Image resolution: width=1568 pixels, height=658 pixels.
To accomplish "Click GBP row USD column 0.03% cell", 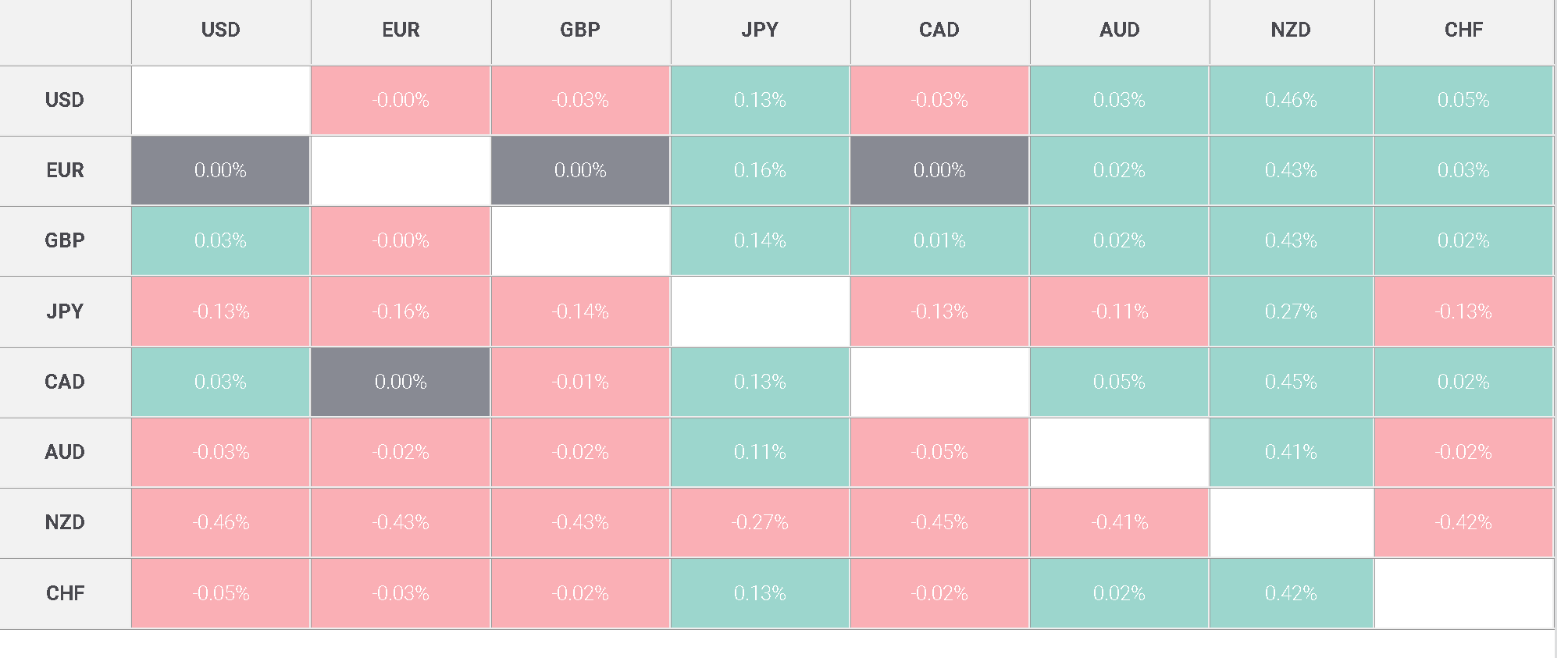I will pos(221,240).
